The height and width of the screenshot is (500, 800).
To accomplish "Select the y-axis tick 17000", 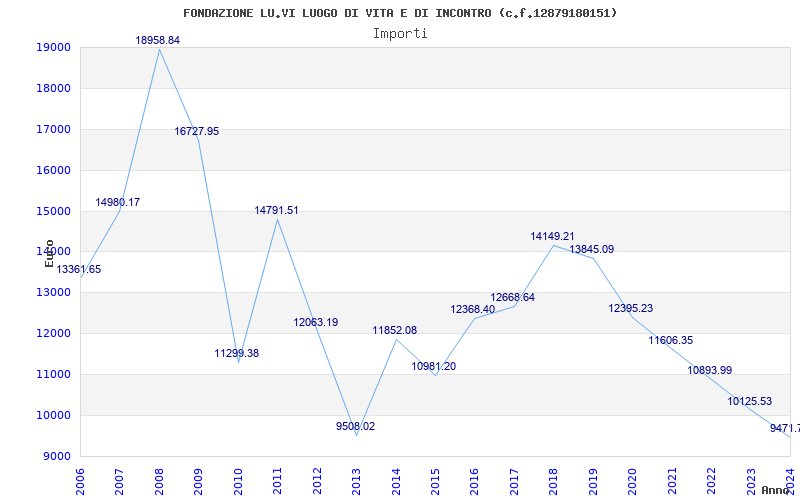I will [53, 130].
